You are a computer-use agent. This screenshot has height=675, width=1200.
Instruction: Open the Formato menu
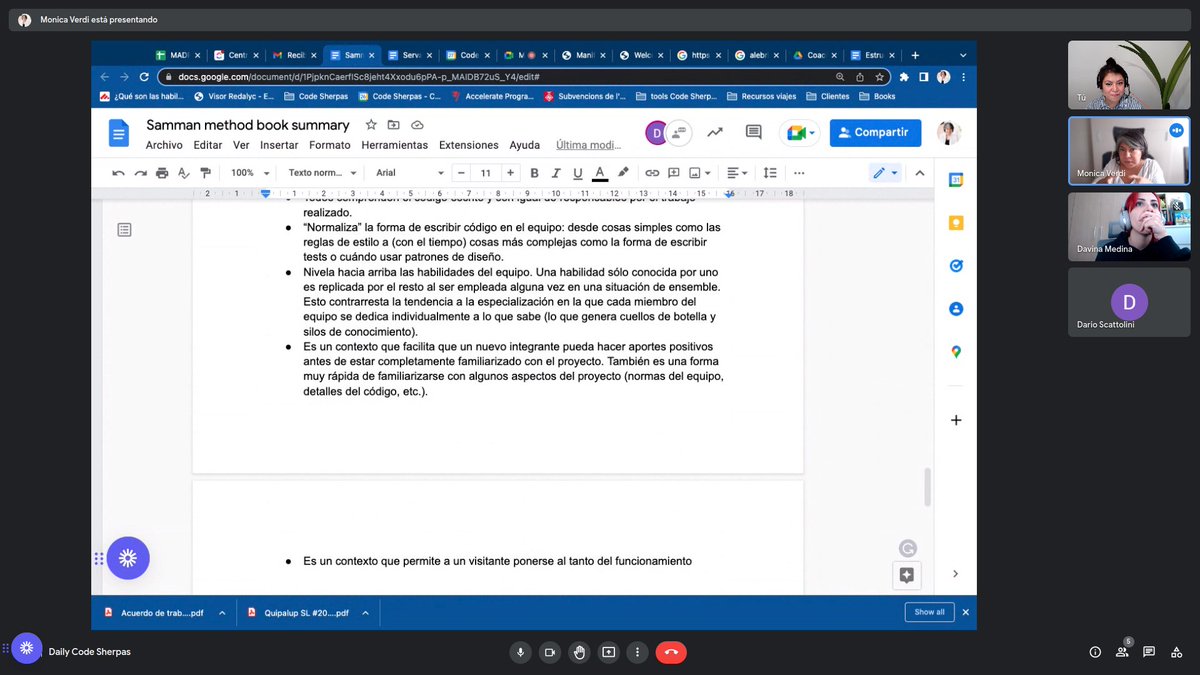click(330, 145)
